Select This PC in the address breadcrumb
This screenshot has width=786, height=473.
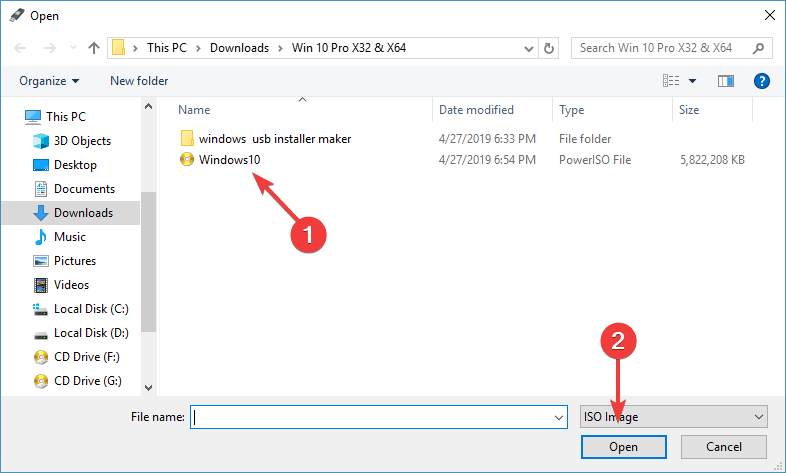[166, 48]
